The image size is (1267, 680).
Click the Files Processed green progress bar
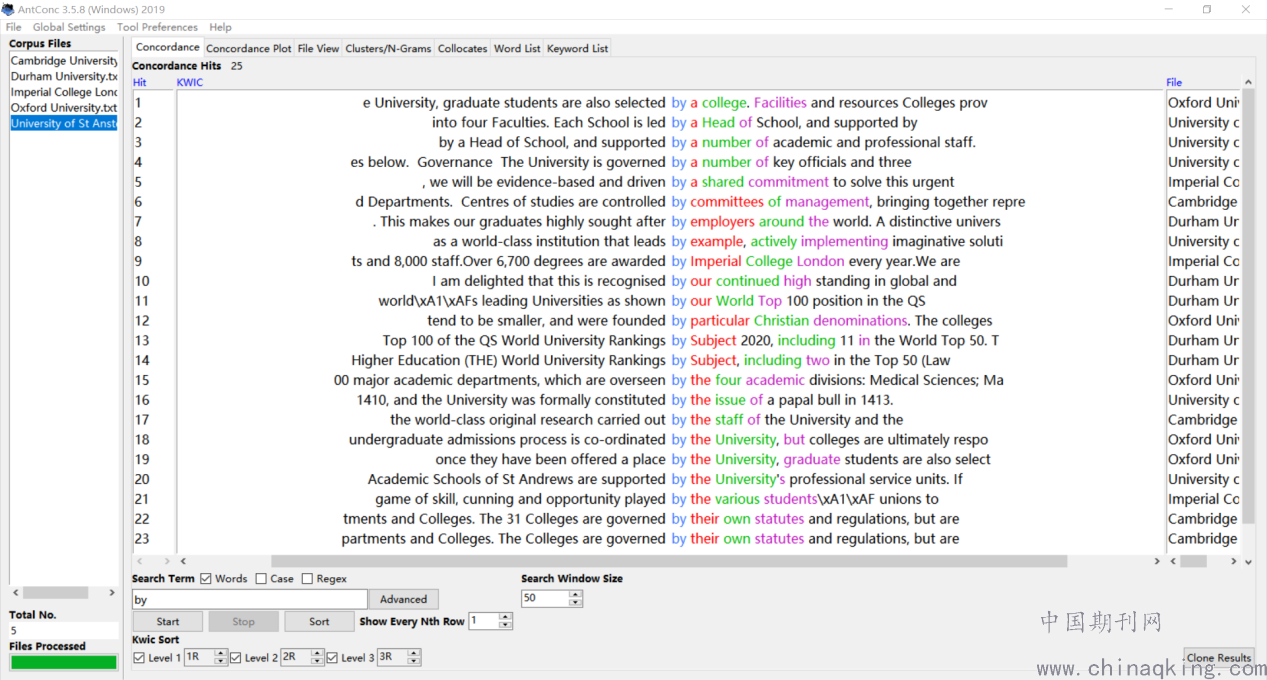click(63, 662)
